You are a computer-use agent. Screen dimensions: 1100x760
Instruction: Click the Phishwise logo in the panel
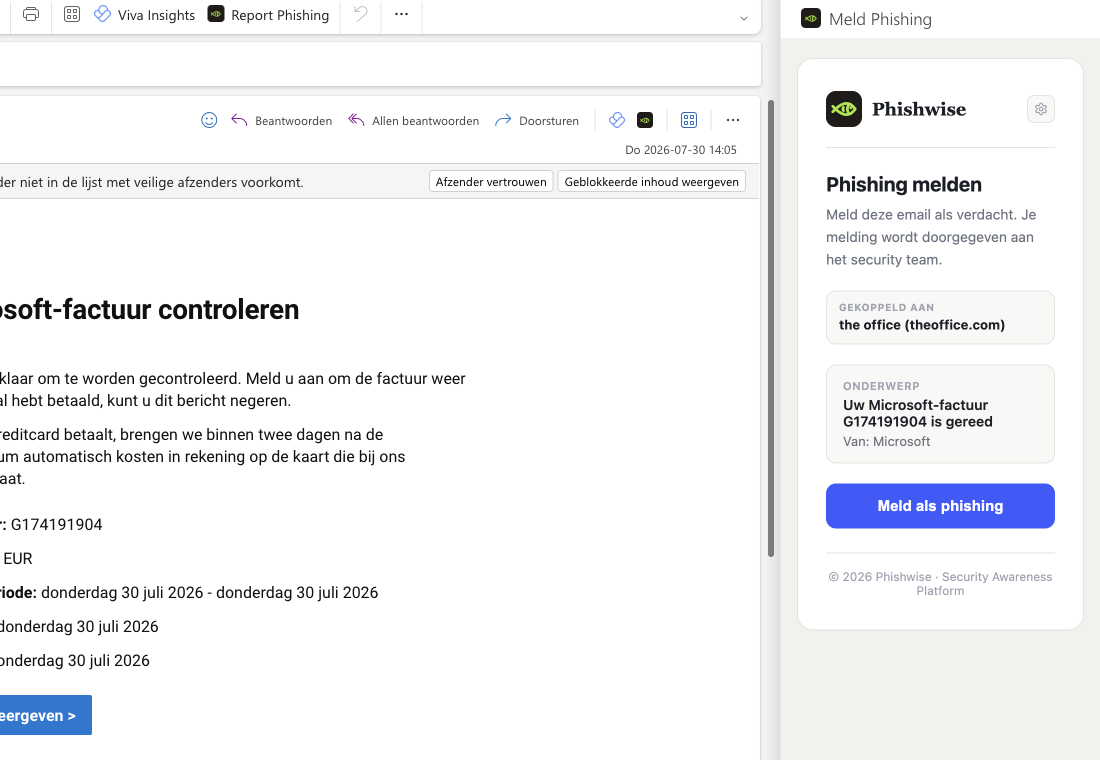tap(844, 109)
